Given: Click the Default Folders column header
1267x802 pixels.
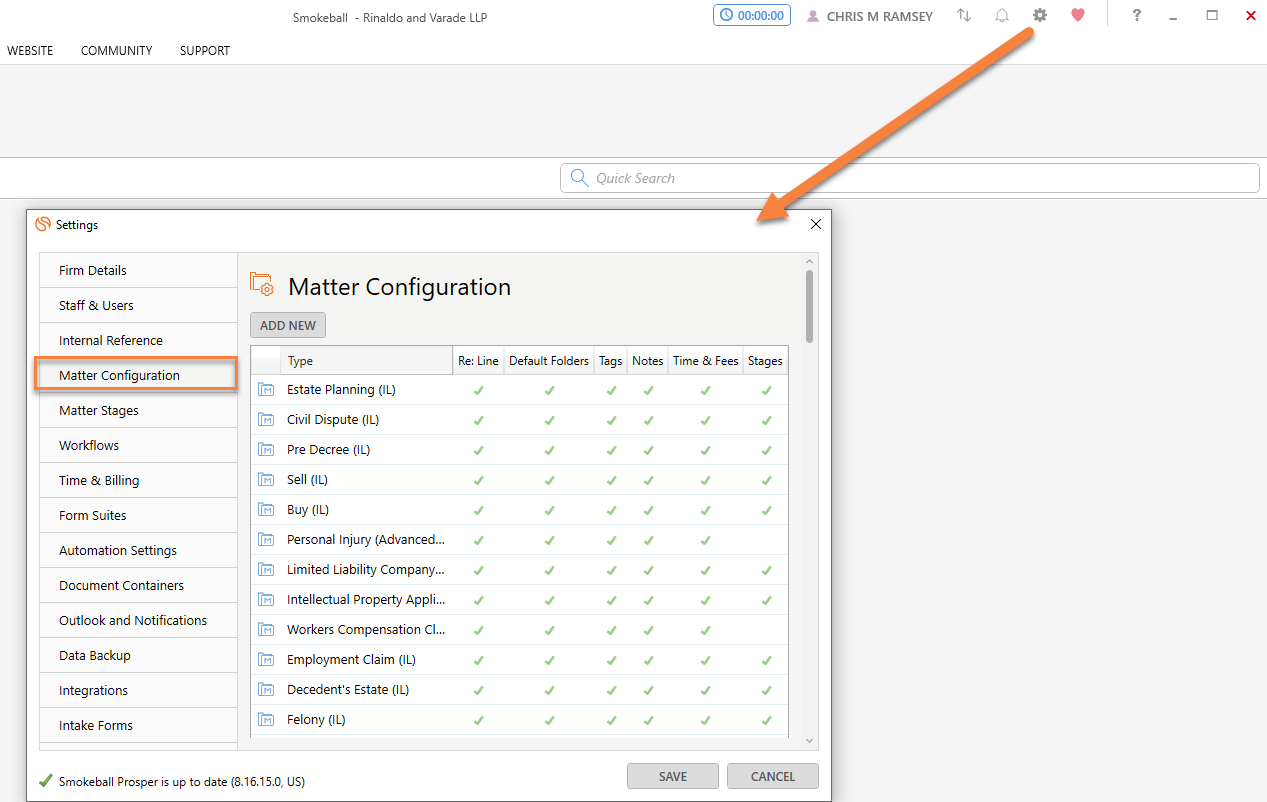Looking at the screenshot, I should click(x=549, y=361).
